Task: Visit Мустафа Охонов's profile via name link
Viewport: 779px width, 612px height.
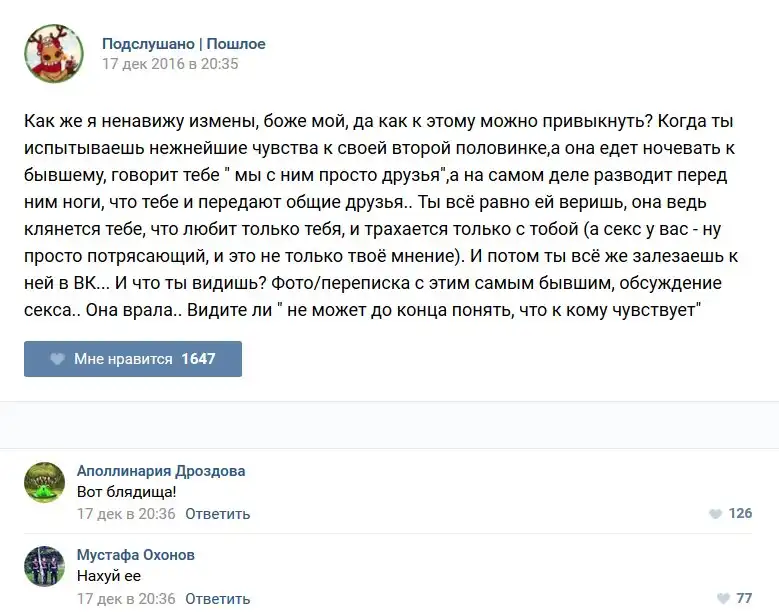Action: tap(136, 555)
